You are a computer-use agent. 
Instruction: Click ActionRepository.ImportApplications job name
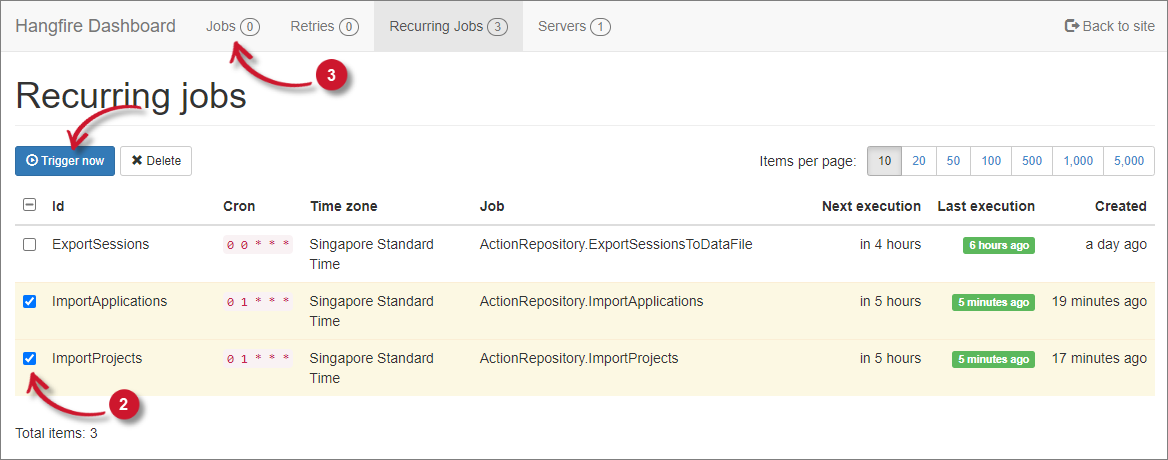[x=591, y=301]
